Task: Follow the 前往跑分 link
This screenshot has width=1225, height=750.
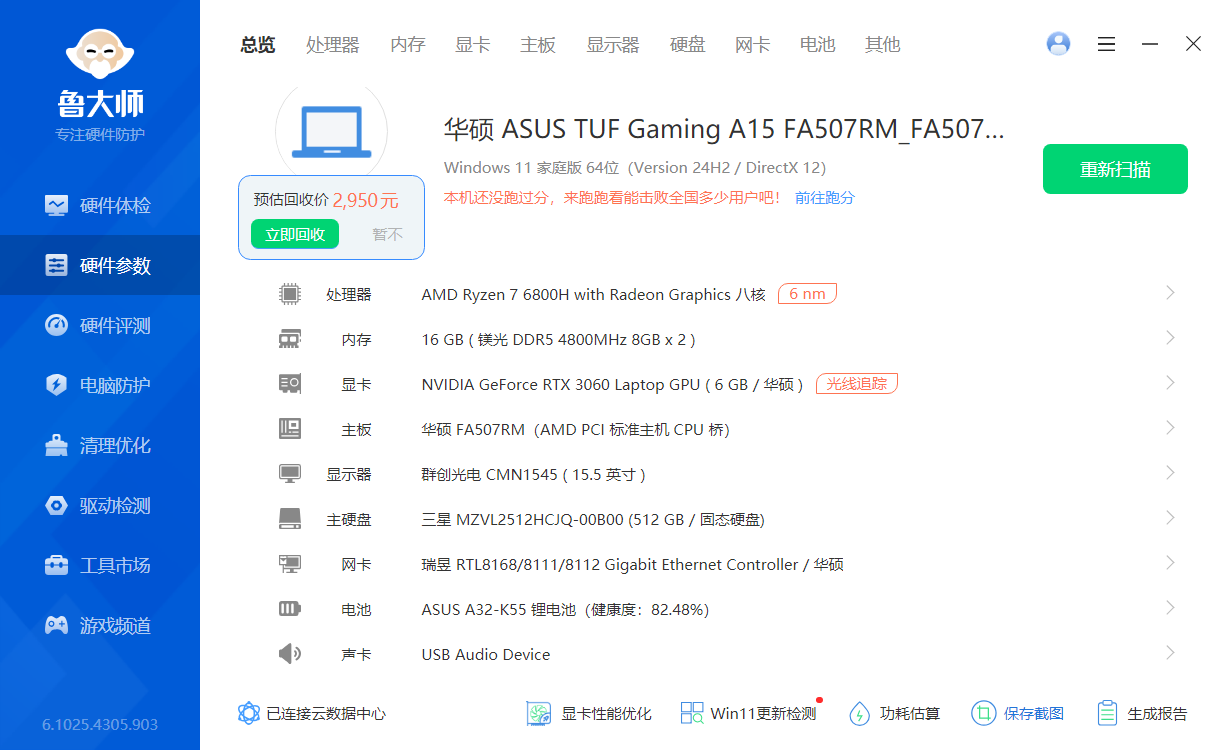Action: pos(825,198)
